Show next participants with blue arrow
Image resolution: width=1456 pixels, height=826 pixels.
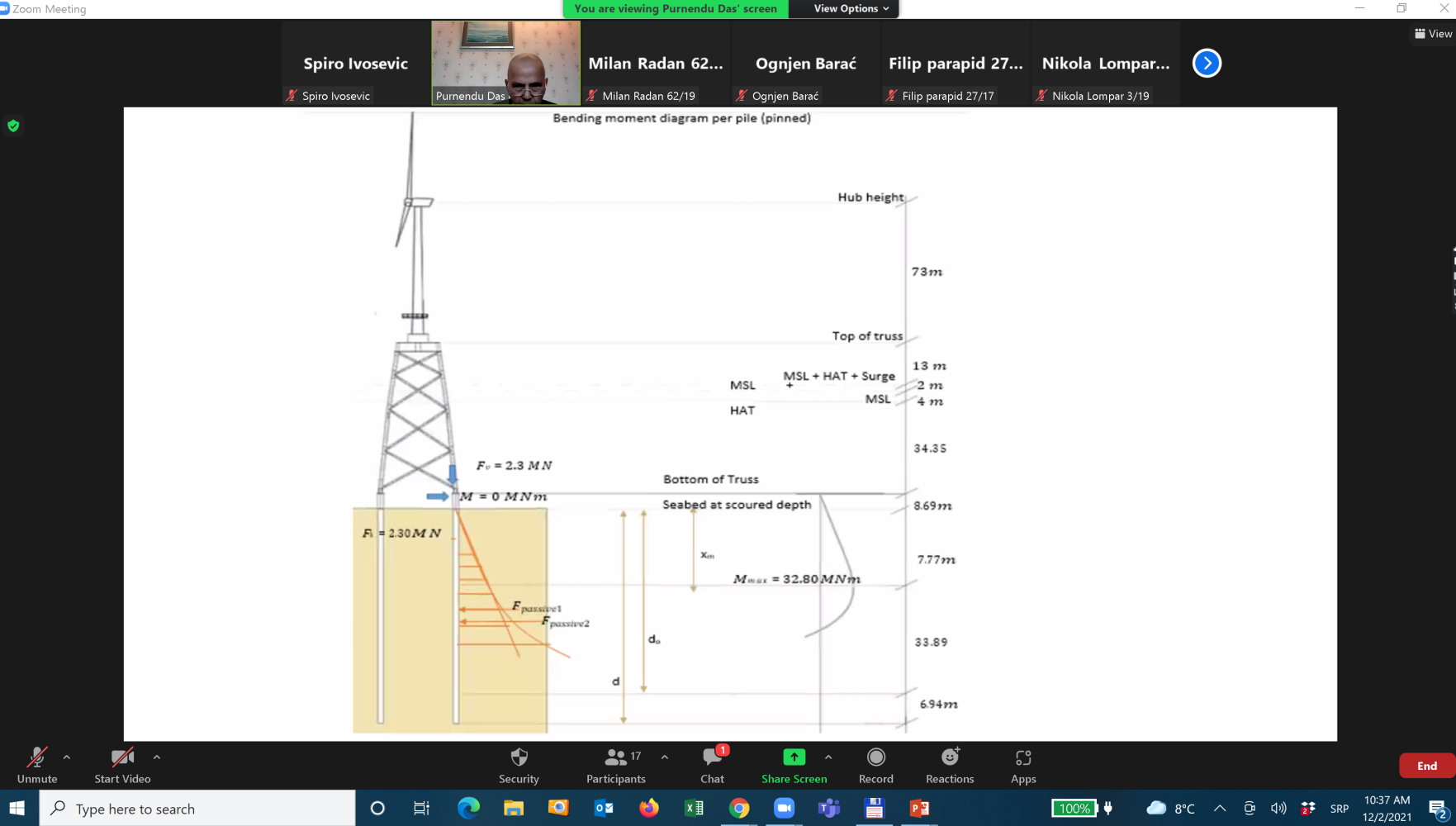[1207, 64]
